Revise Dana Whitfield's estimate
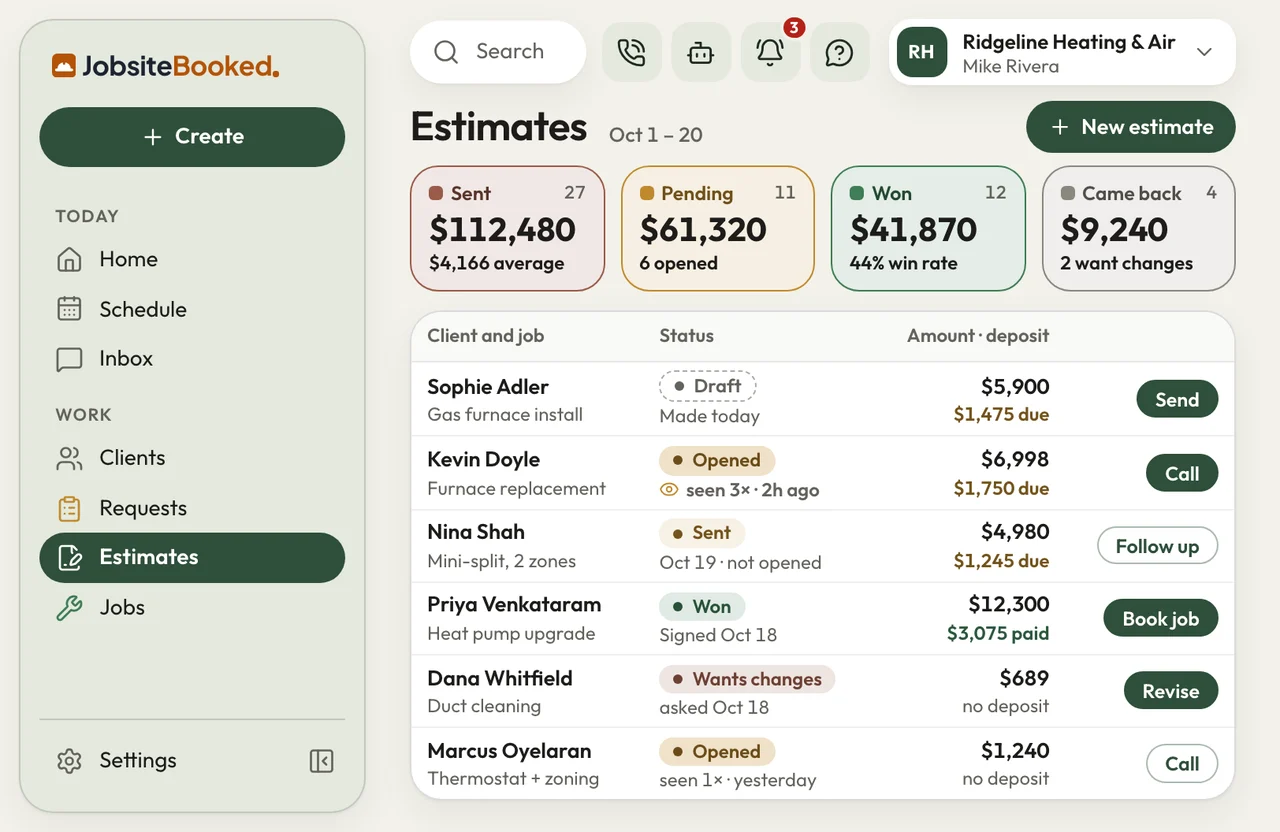1280x832 pixels. [1171, 691]
